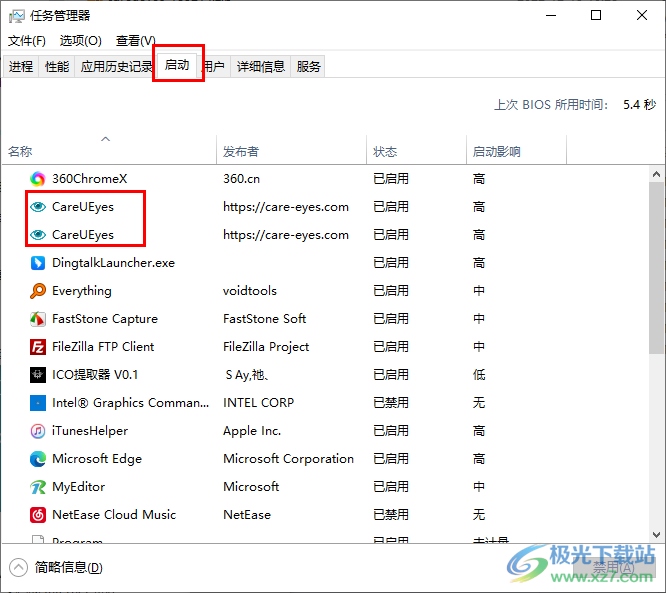Select MyEditor entry name

[79, 487]
